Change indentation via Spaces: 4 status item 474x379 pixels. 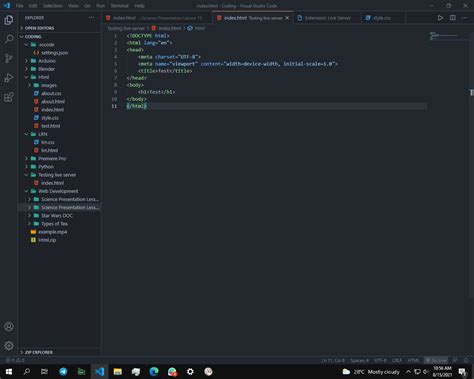[x=359, y=360]
